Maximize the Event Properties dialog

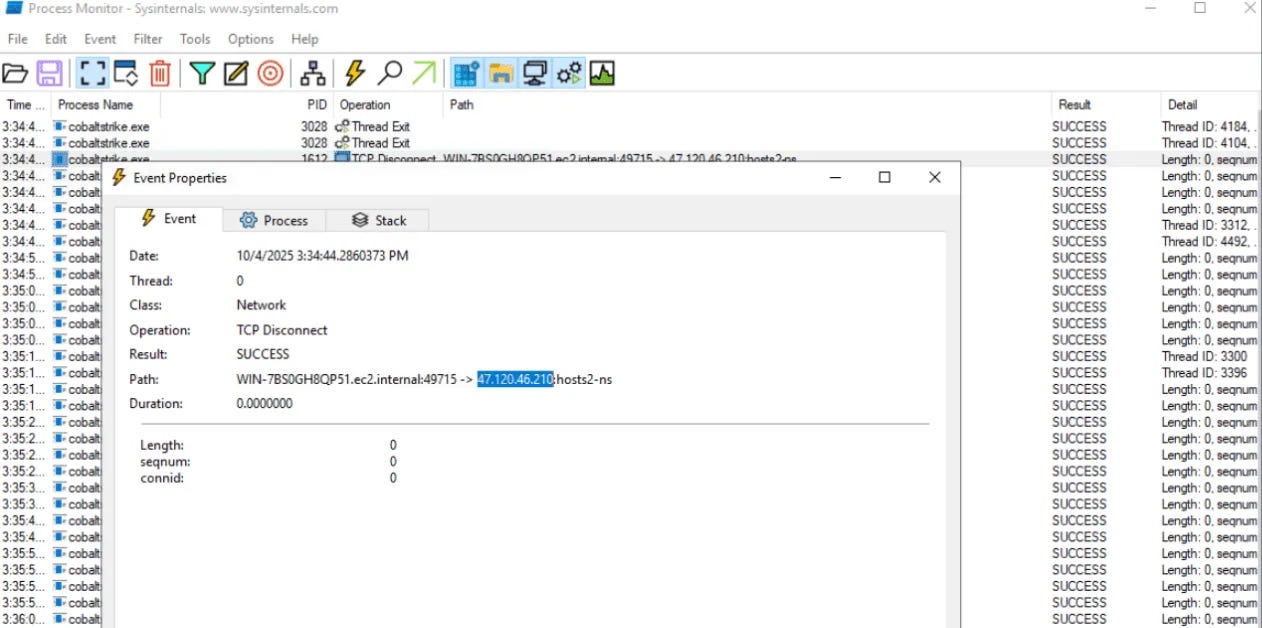point(884,177)
